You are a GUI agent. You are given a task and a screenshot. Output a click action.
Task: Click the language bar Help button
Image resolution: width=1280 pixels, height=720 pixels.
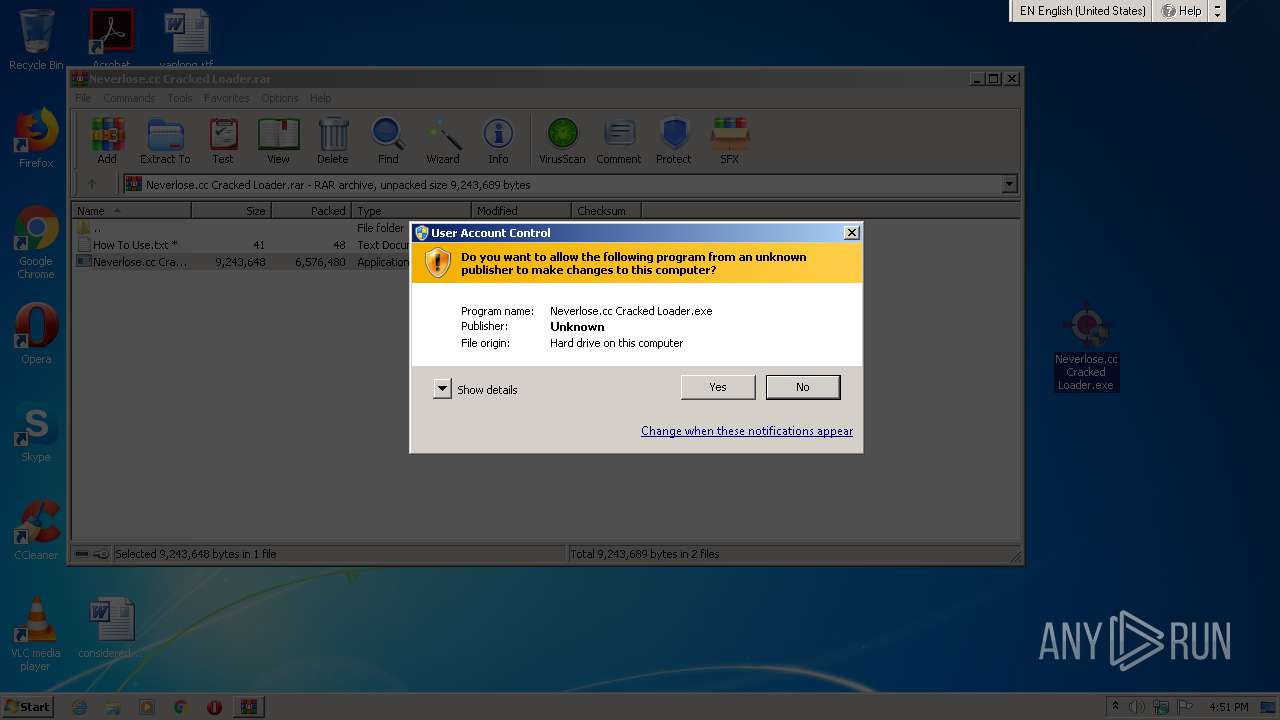1181,11
